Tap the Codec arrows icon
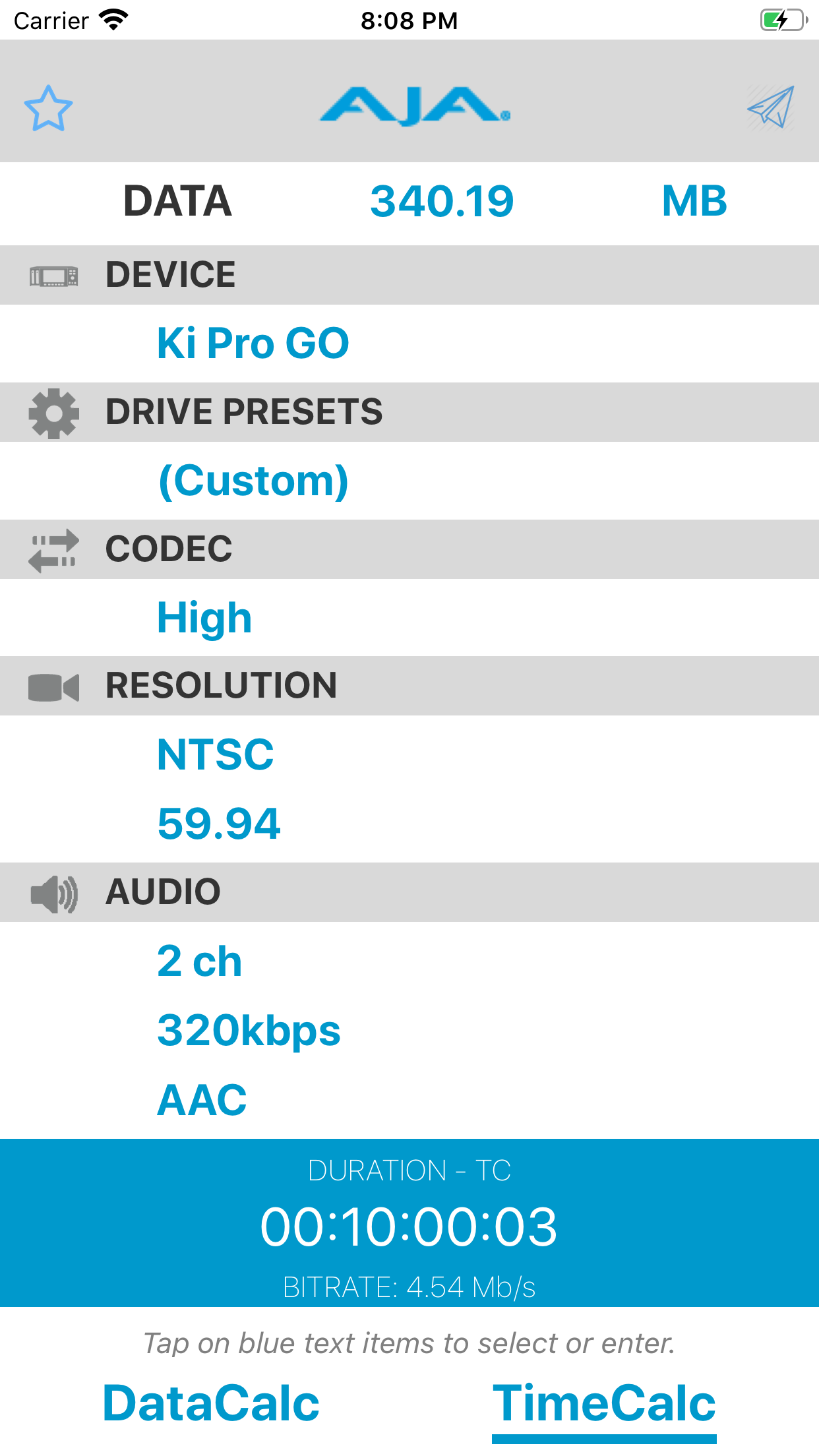819x1456 pixels. 53,551
